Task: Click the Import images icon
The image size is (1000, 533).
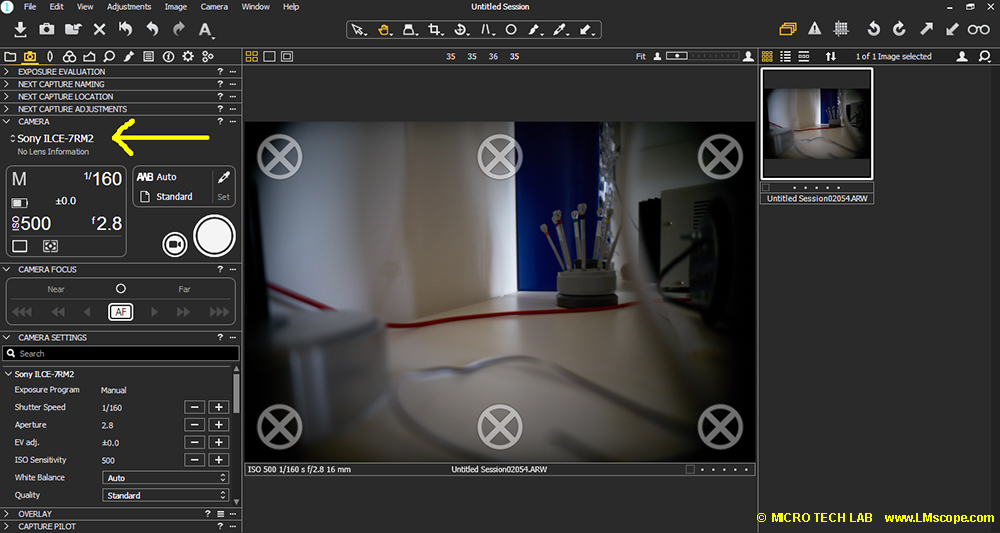Action: pyautogui.click(x=20, y=29)
